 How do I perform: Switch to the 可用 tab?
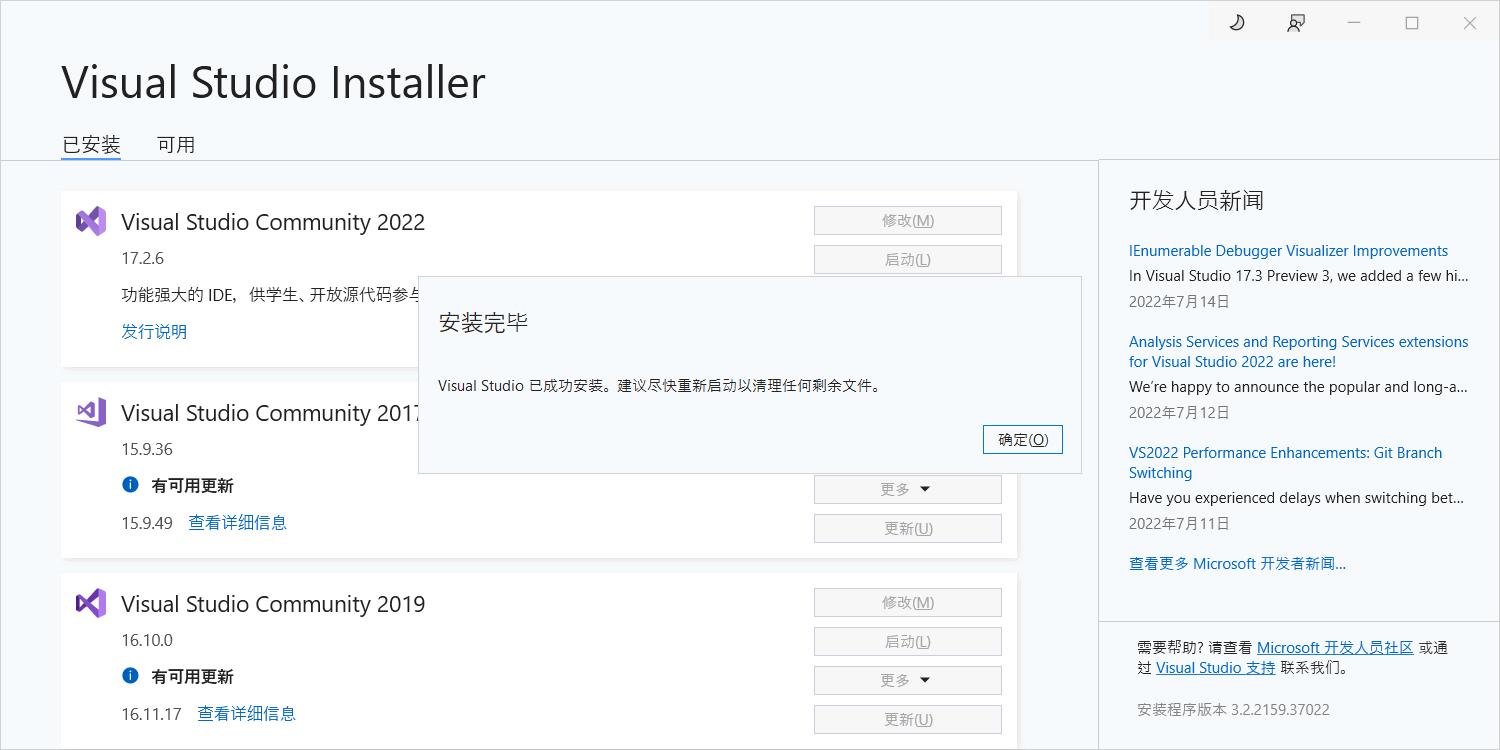(176, 144)
